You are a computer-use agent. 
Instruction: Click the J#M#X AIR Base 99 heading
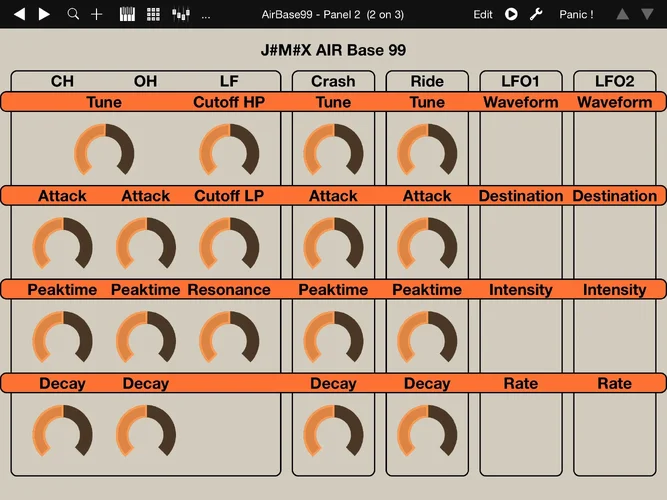coord(333,50)
